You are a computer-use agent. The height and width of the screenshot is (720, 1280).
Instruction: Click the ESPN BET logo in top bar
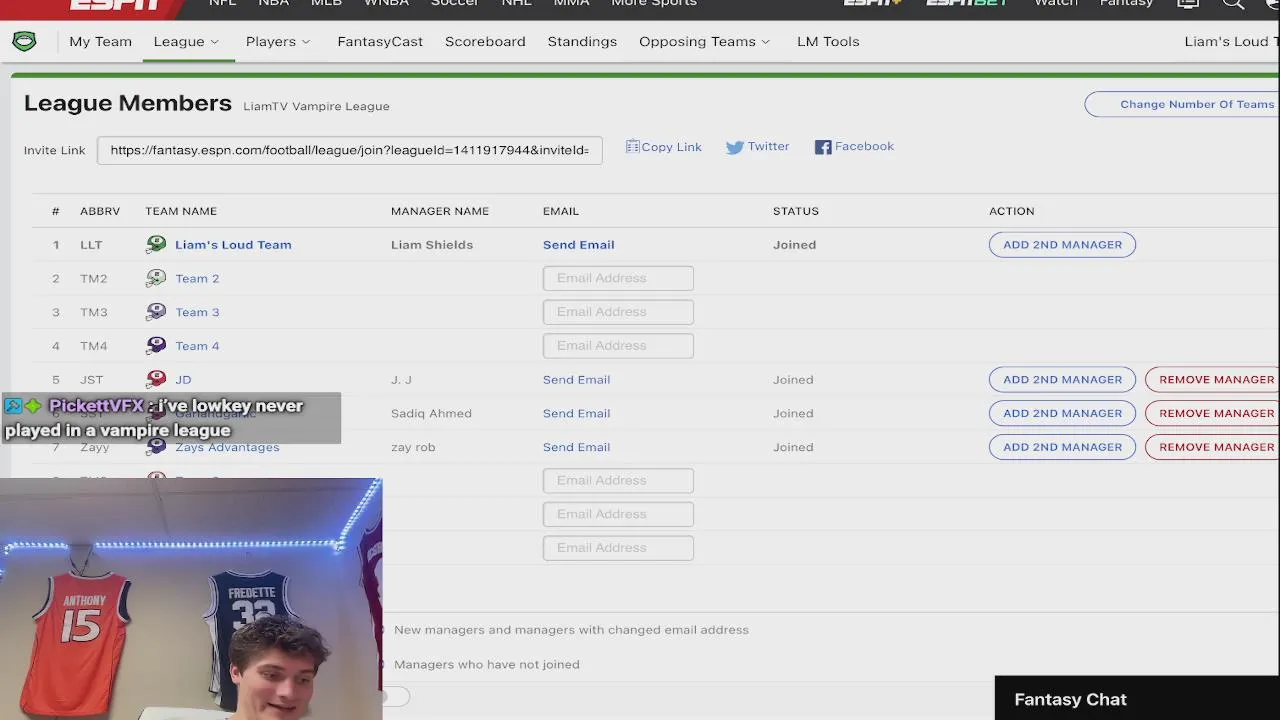pyautogui.click(x=967, y=4)
